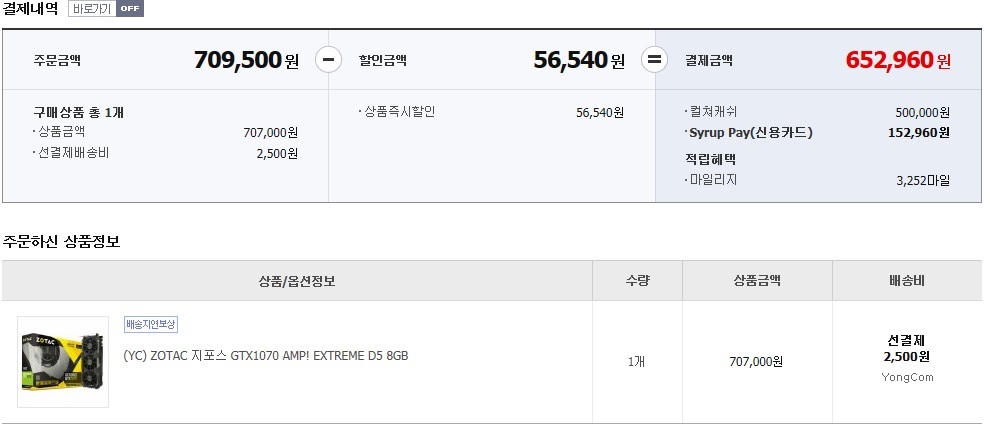
Task: Click the 선결제배송비 shipping fee entry
Action: coord(73,153)
